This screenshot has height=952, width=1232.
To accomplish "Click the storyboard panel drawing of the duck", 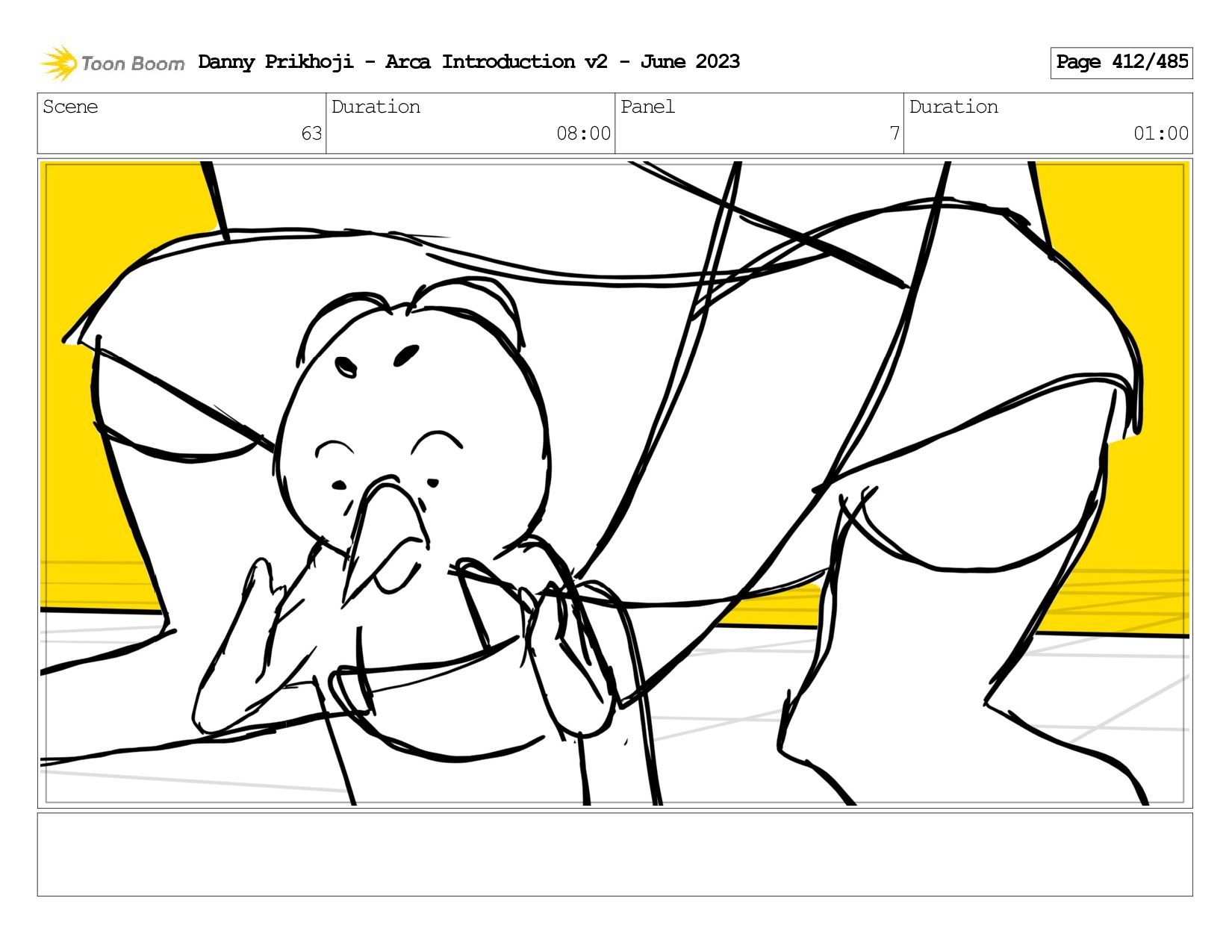I will (615, 483).
